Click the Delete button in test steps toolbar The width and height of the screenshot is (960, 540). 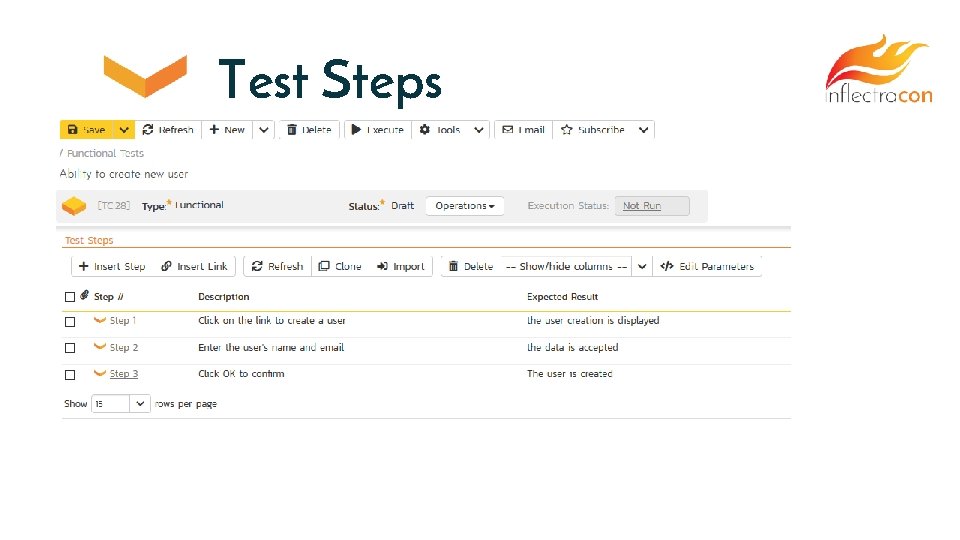(470, 266)
